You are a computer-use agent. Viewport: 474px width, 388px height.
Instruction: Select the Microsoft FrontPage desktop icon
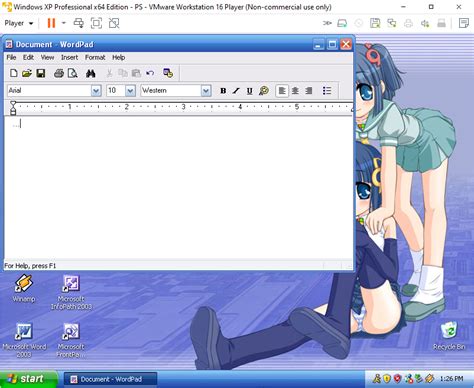pos(71,340)
